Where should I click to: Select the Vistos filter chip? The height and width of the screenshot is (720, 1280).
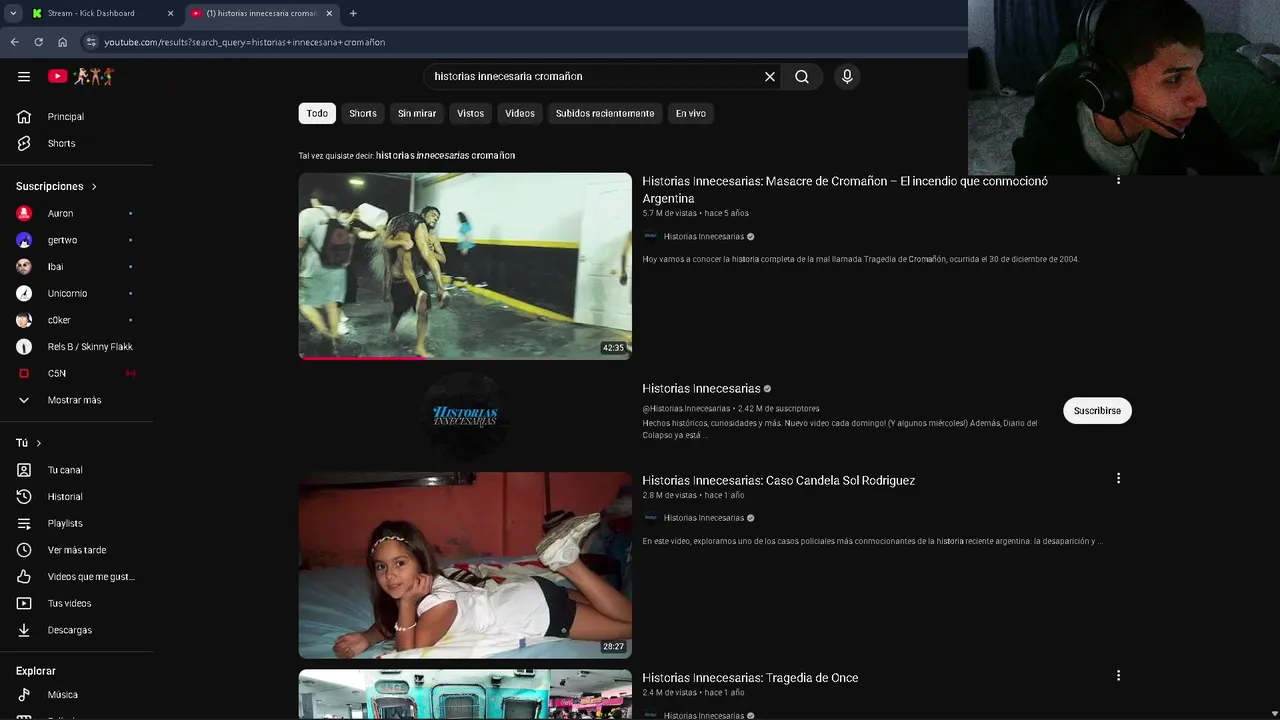tap(470, 113)
